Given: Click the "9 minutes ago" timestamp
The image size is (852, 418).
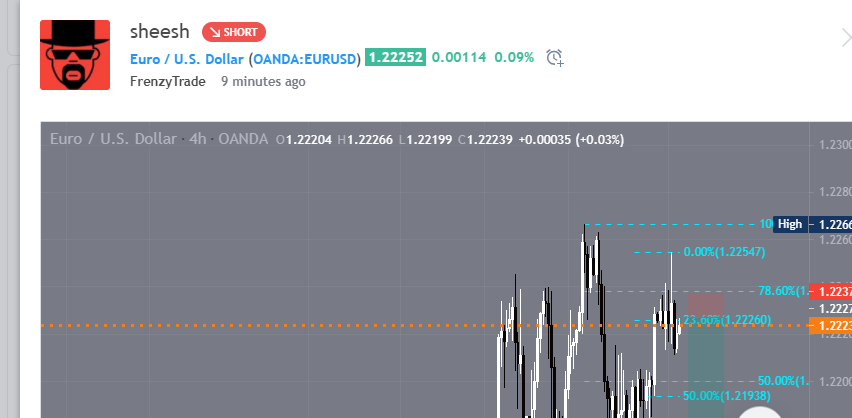Looking at the screenshot, I should (x=263, y=81).
